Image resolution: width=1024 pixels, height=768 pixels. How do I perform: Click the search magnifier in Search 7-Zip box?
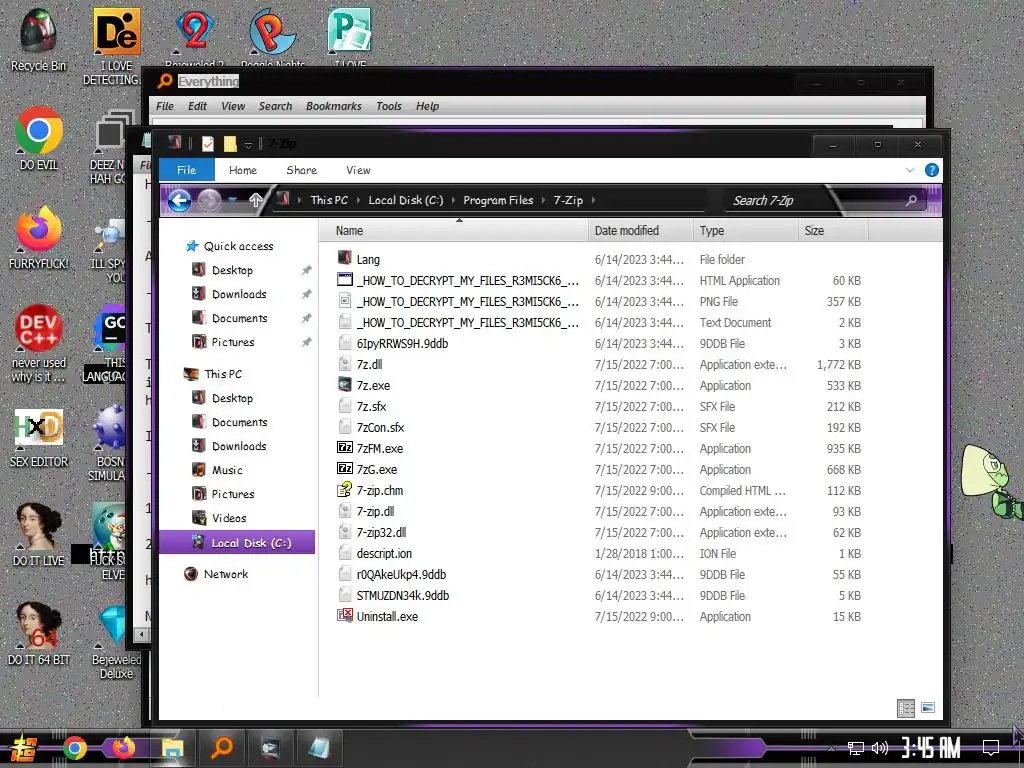(x=911, y=200)
